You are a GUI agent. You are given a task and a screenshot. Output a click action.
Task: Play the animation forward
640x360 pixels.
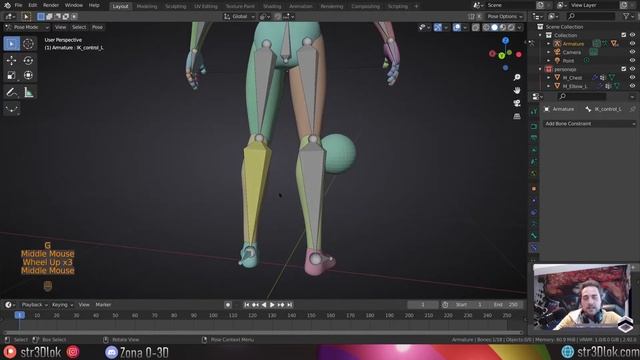tap(272, 305)
